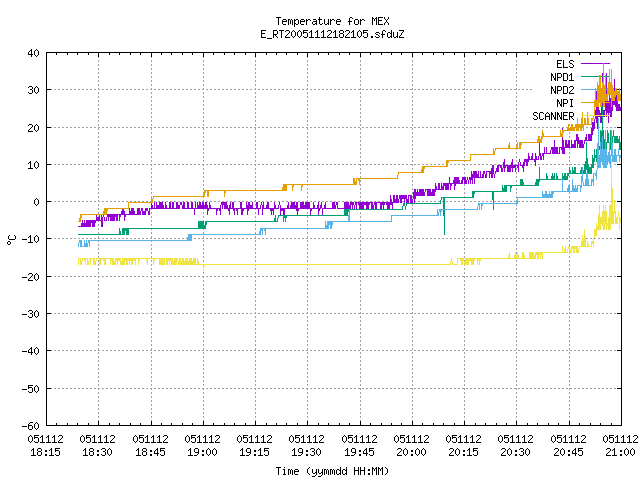640x480 pixels.
Task: Click the x-axis tick label '20:45'
Action: point(569,452)
